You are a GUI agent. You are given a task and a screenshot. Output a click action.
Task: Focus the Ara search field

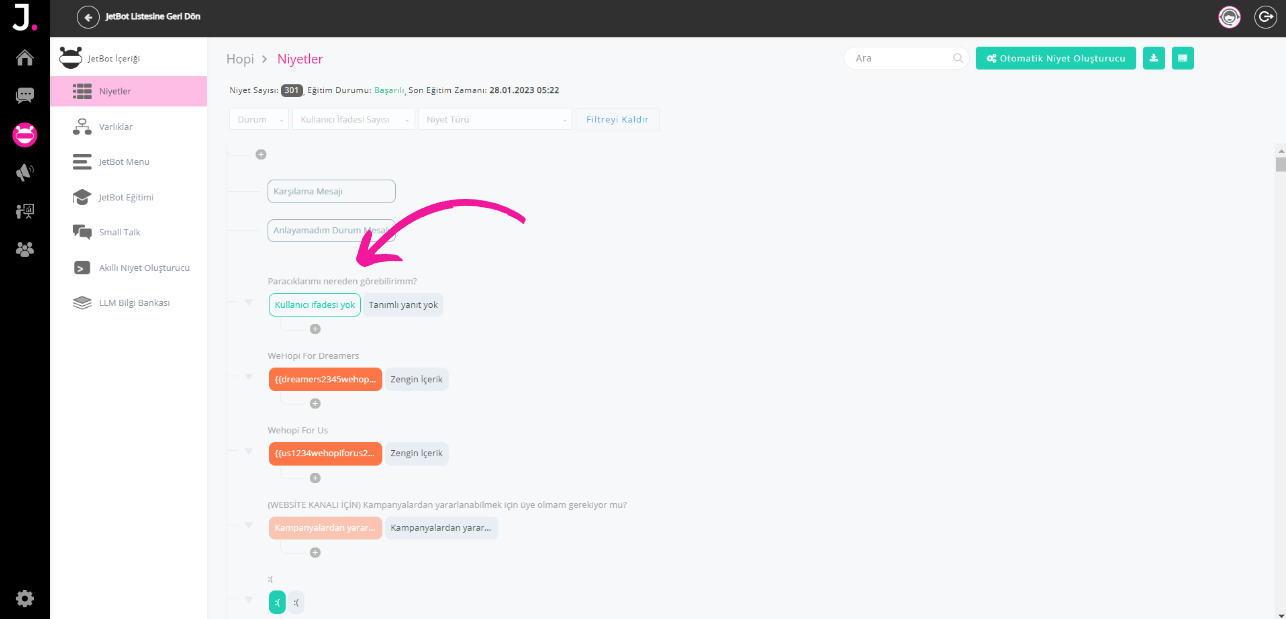906,58
